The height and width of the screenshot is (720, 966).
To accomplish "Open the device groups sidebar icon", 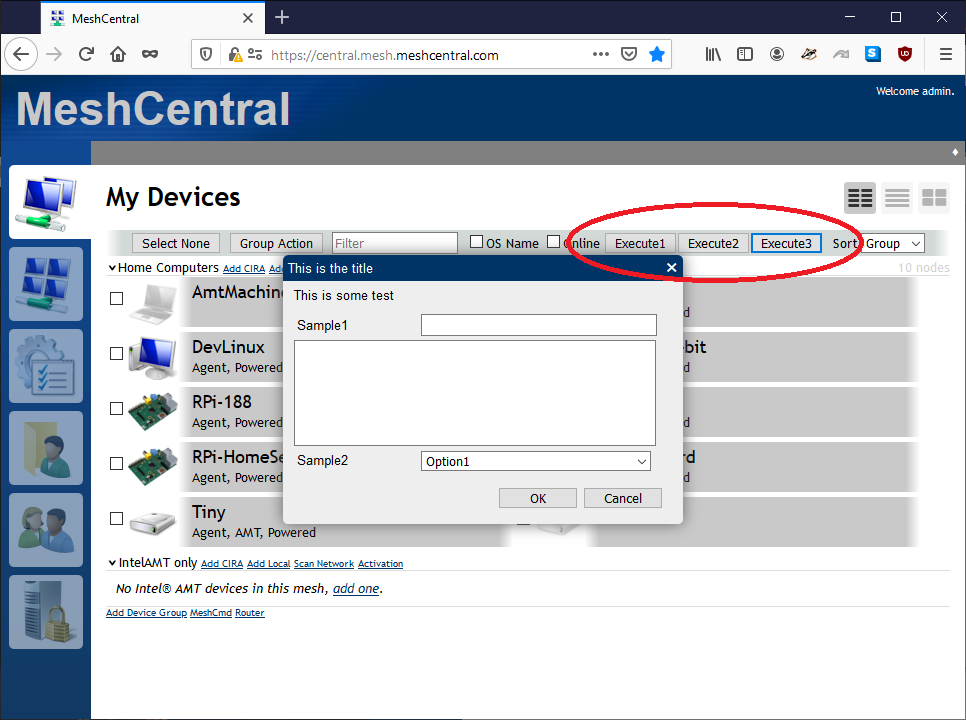I will tap(45, 284).
